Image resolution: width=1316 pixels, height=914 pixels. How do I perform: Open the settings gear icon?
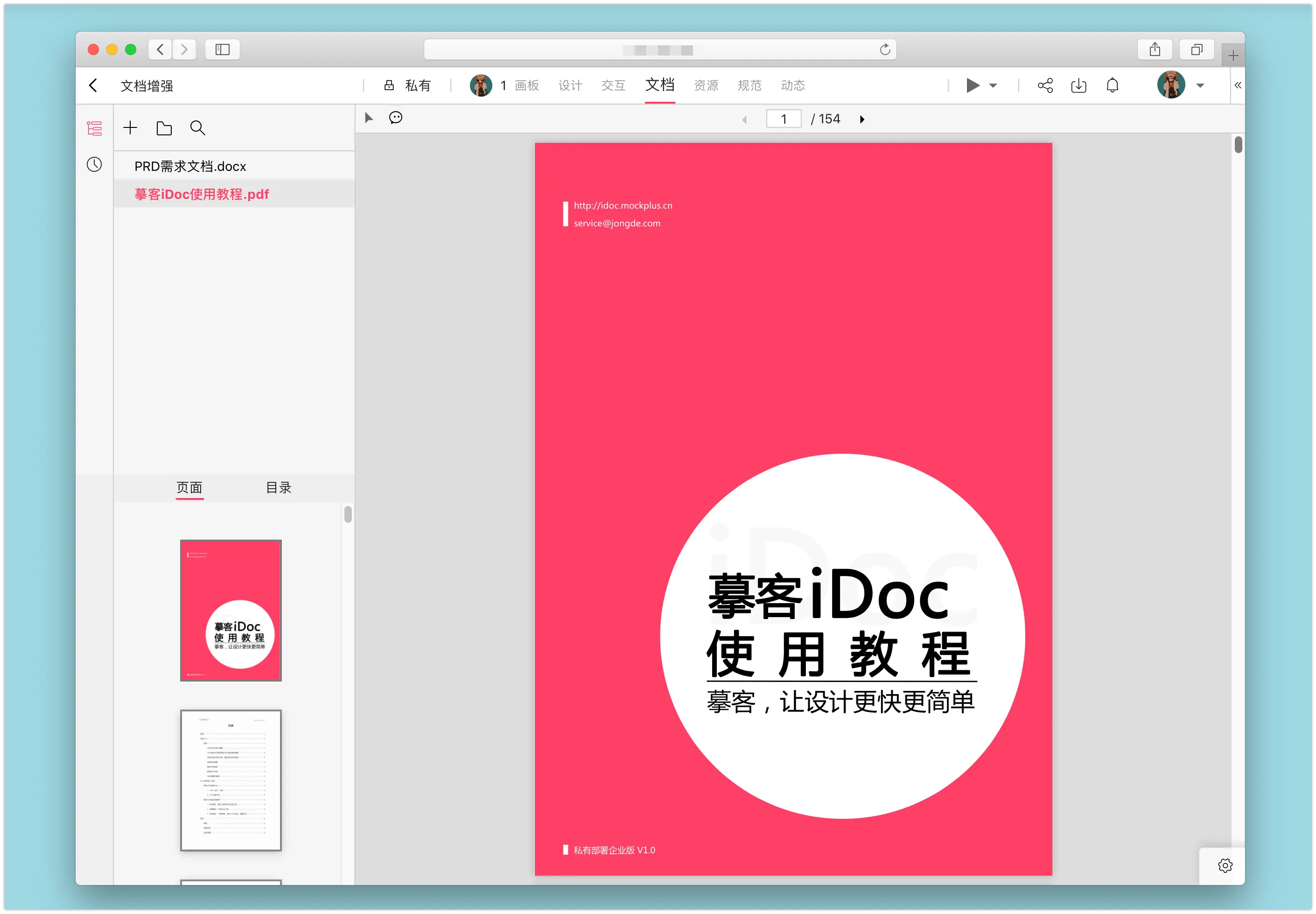point(1225,865)
